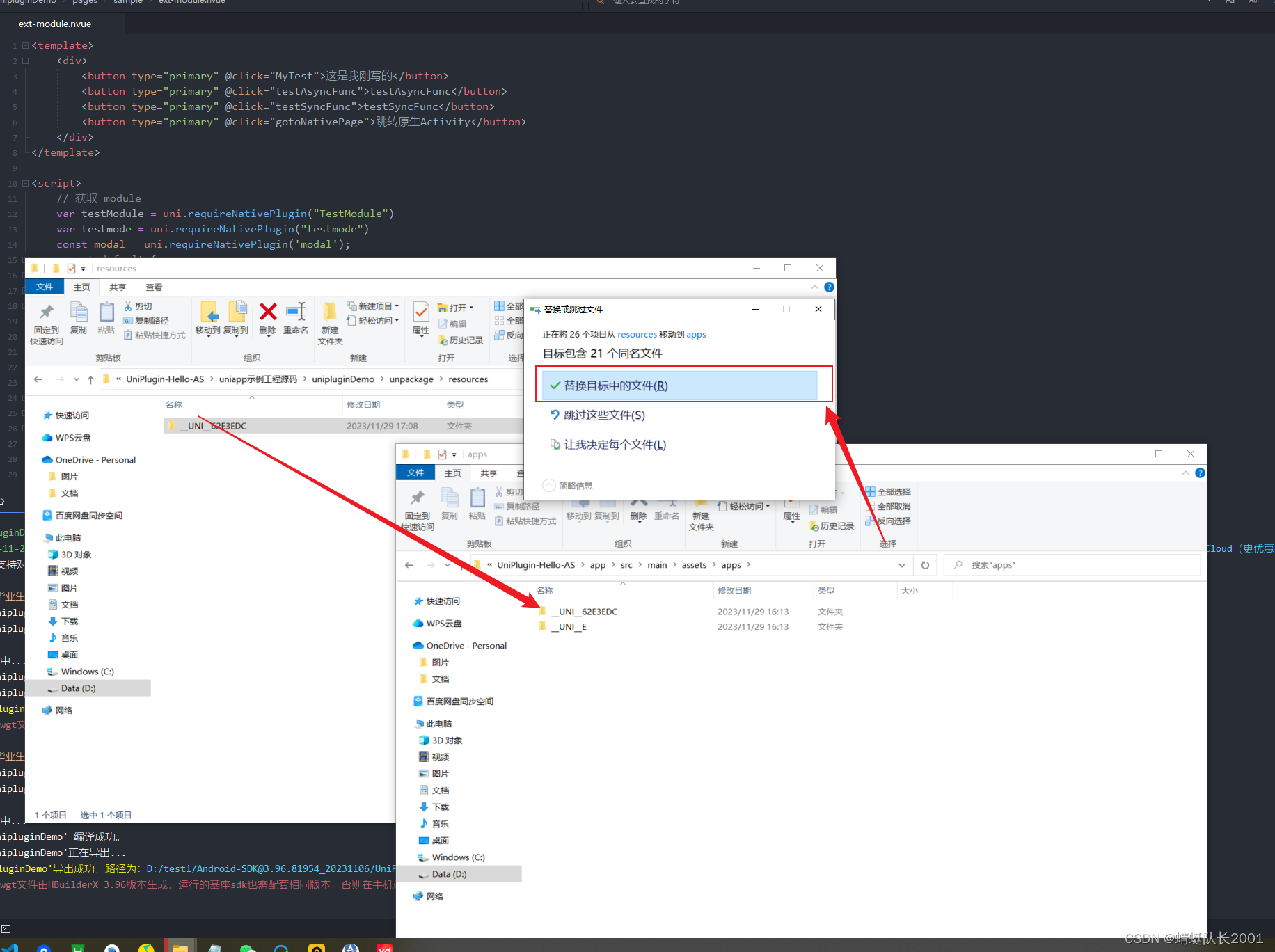Click 网络 in apps window sidebar

click(434, 896)
